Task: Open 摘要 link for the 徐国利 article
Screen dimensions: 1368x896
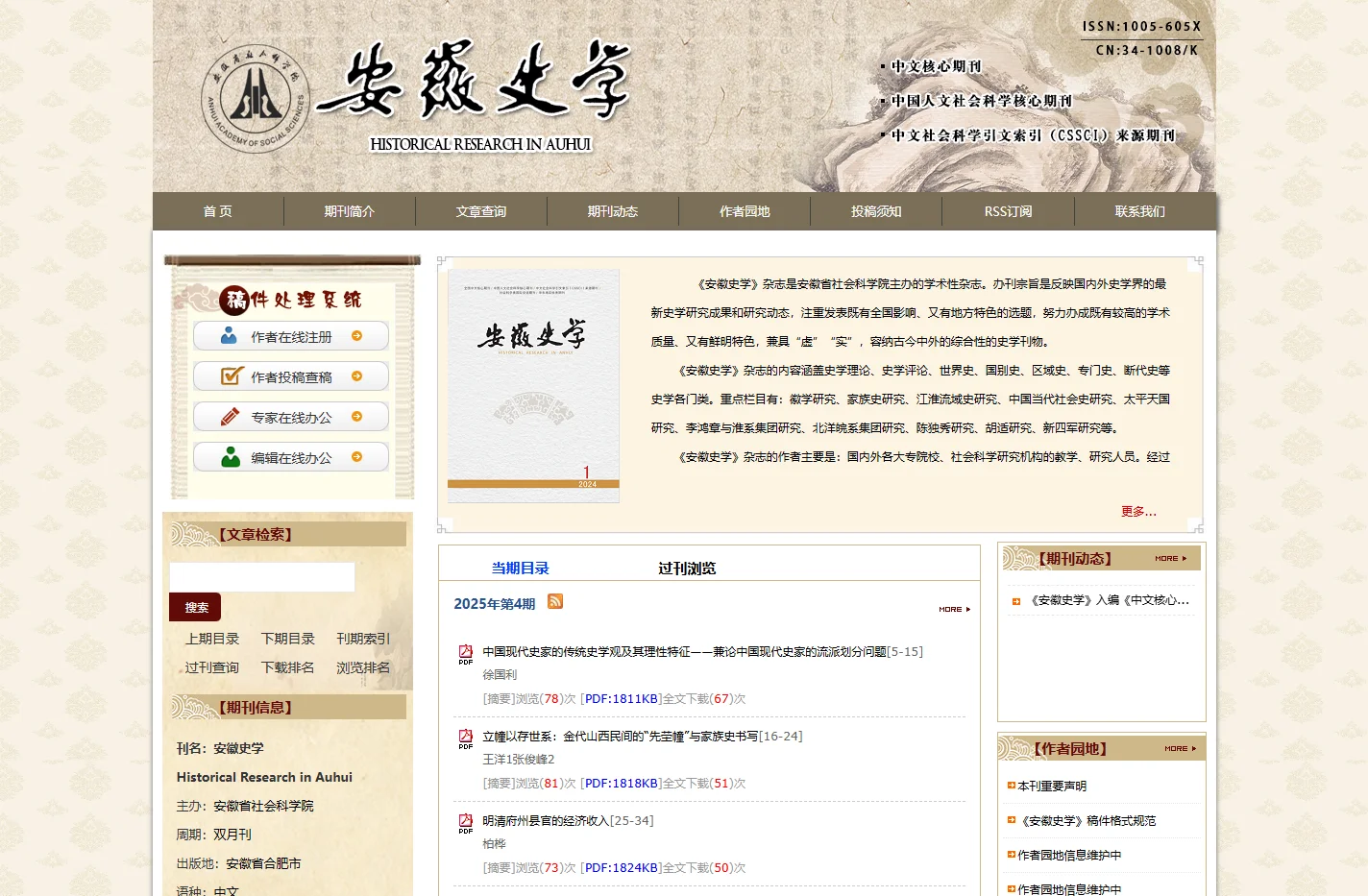Action: pos(499,699)
